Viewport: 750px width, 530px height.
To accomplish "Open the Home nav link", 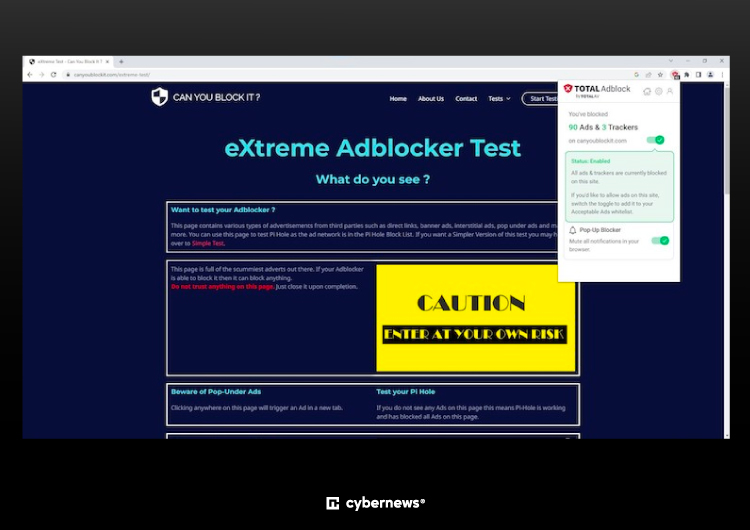I will pos(398,99).
